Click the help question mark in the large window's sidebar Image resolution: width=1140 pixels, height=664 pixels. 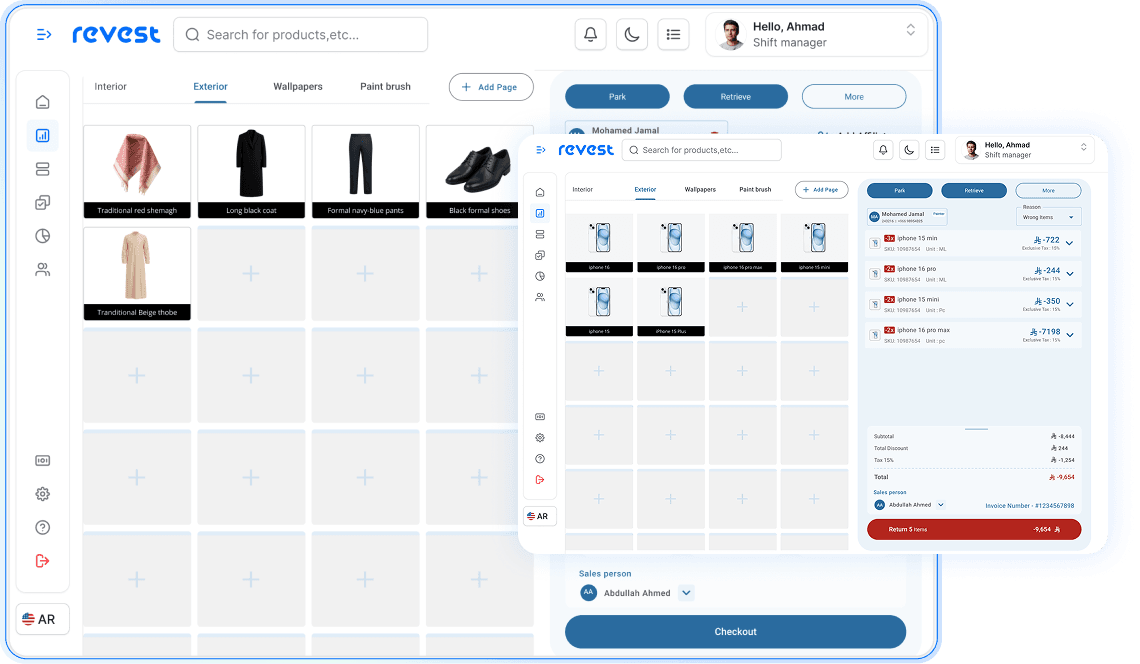click(42, 527)
